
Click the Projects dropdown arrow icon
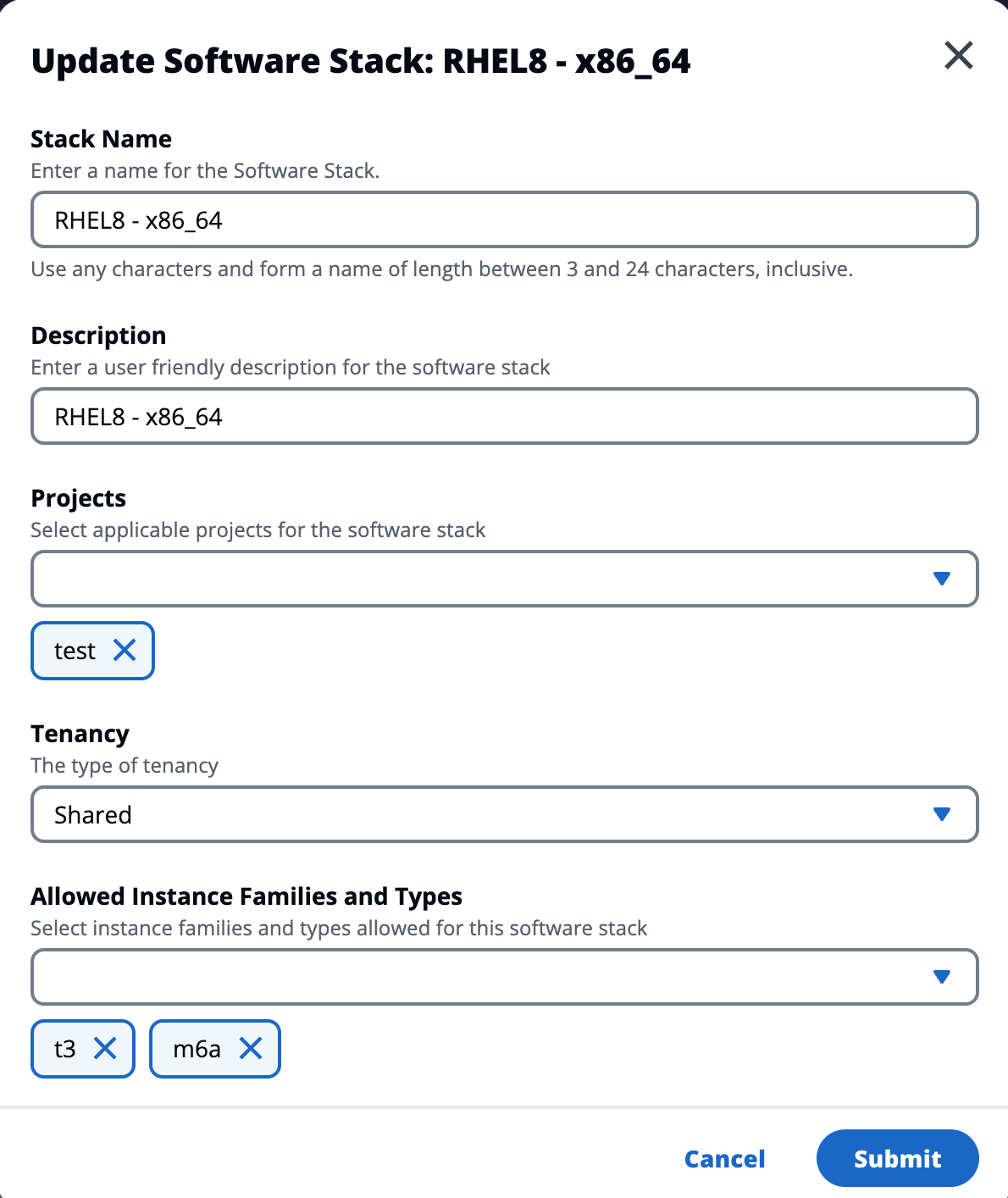(941, 579)
